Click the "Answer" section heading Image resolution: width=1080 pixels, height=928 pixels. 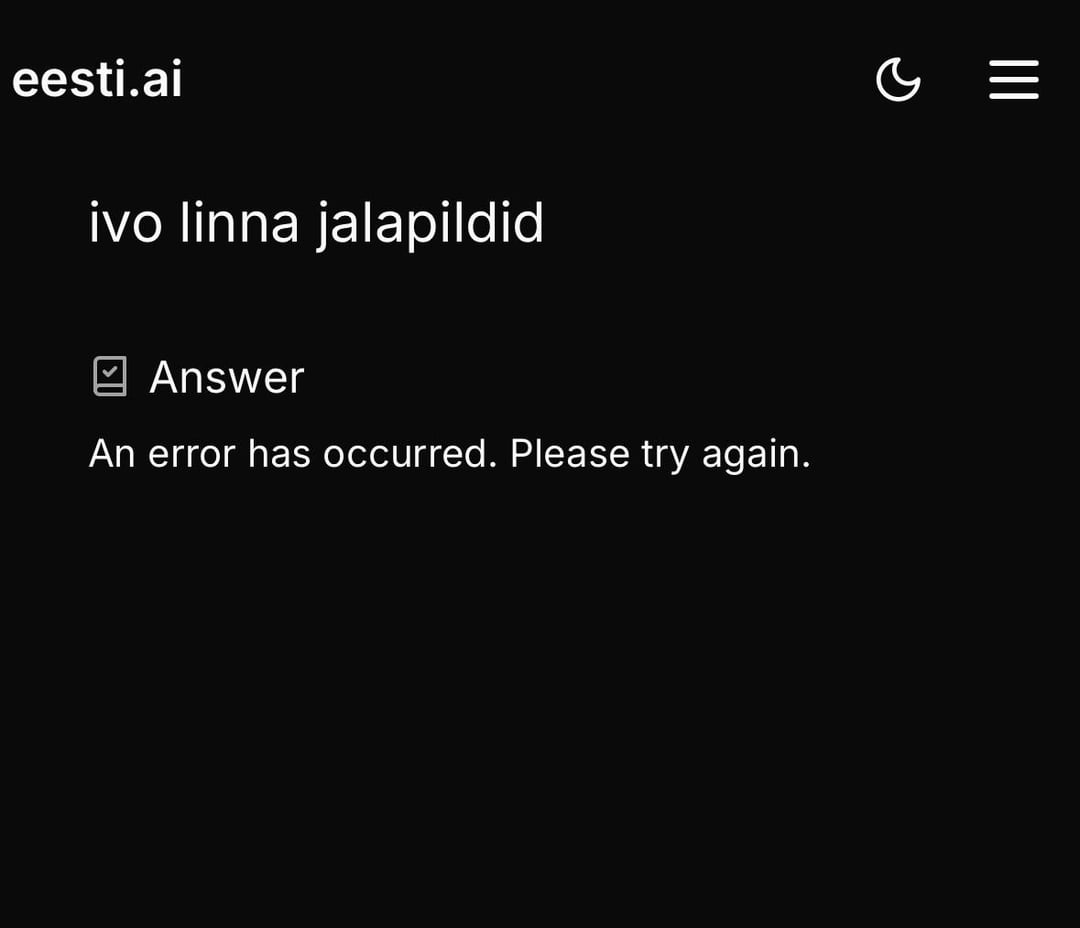tap(226, 377)
